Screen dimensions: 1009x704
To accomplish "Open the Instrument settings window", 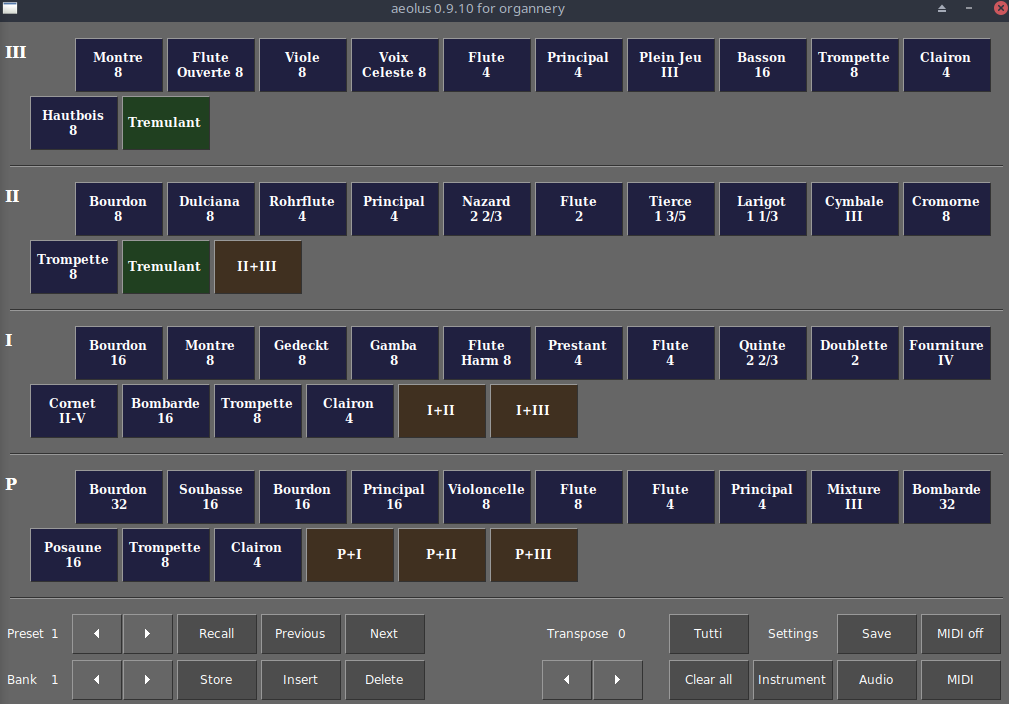I will [x=793, y=680].
